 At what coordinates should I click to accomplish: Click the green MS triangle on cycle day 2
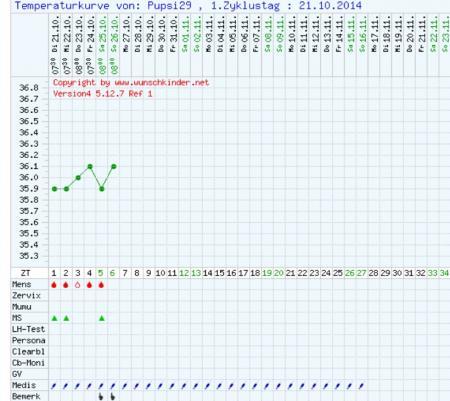(x=66, y=318)
